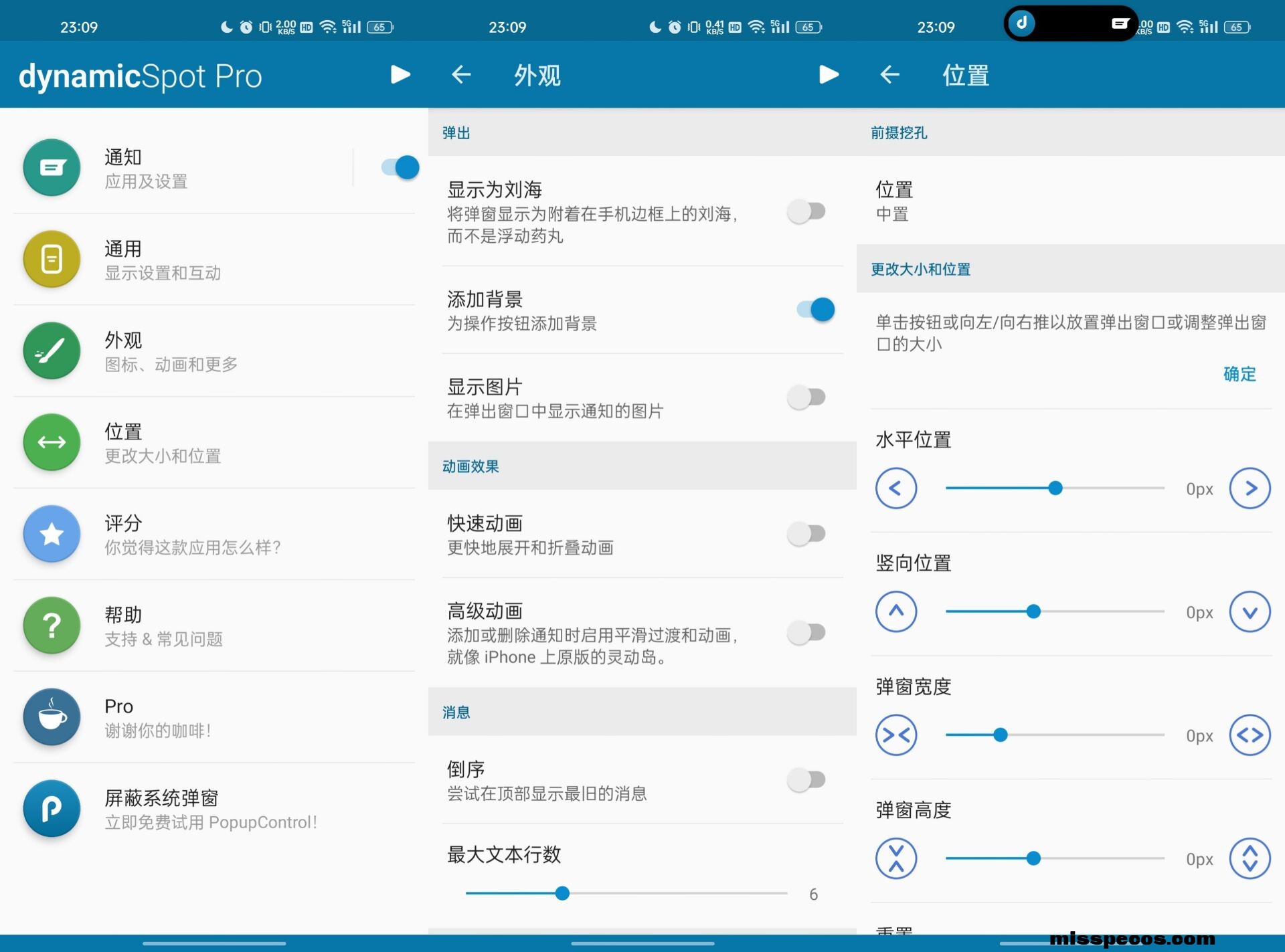The height and width of the screenshot is (952, 1285).
Task: Enable the 显示为刘海 toggle
Action: (806, 212)
